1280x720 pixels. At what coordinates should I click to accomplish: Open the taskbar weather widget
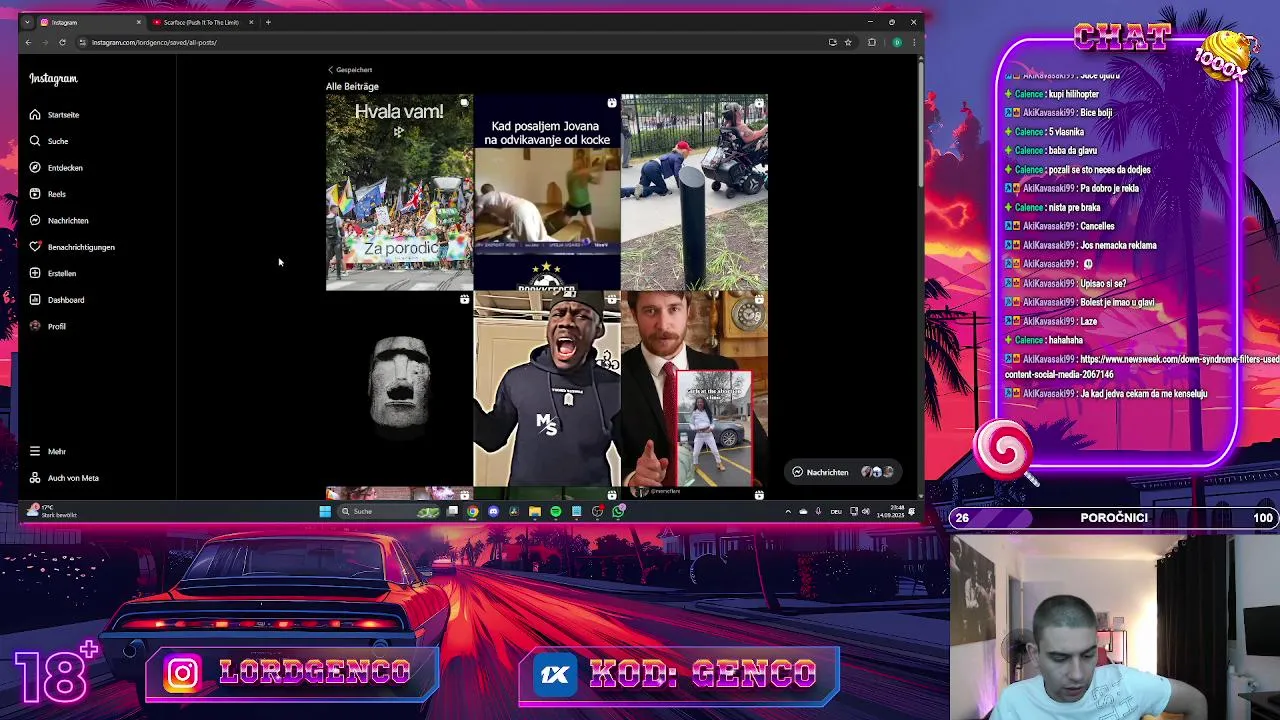pyautogui.click(x=52, y=511)
